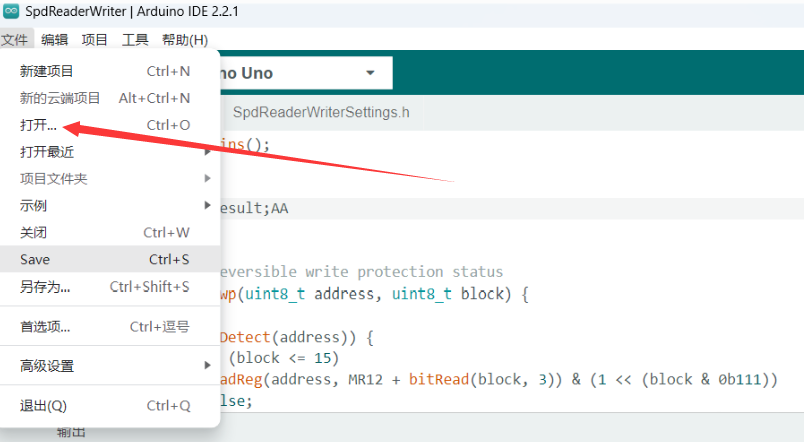This screenshot has width=804, height=442.
Task: Open the 工具 menu
Action: [135, 39]
